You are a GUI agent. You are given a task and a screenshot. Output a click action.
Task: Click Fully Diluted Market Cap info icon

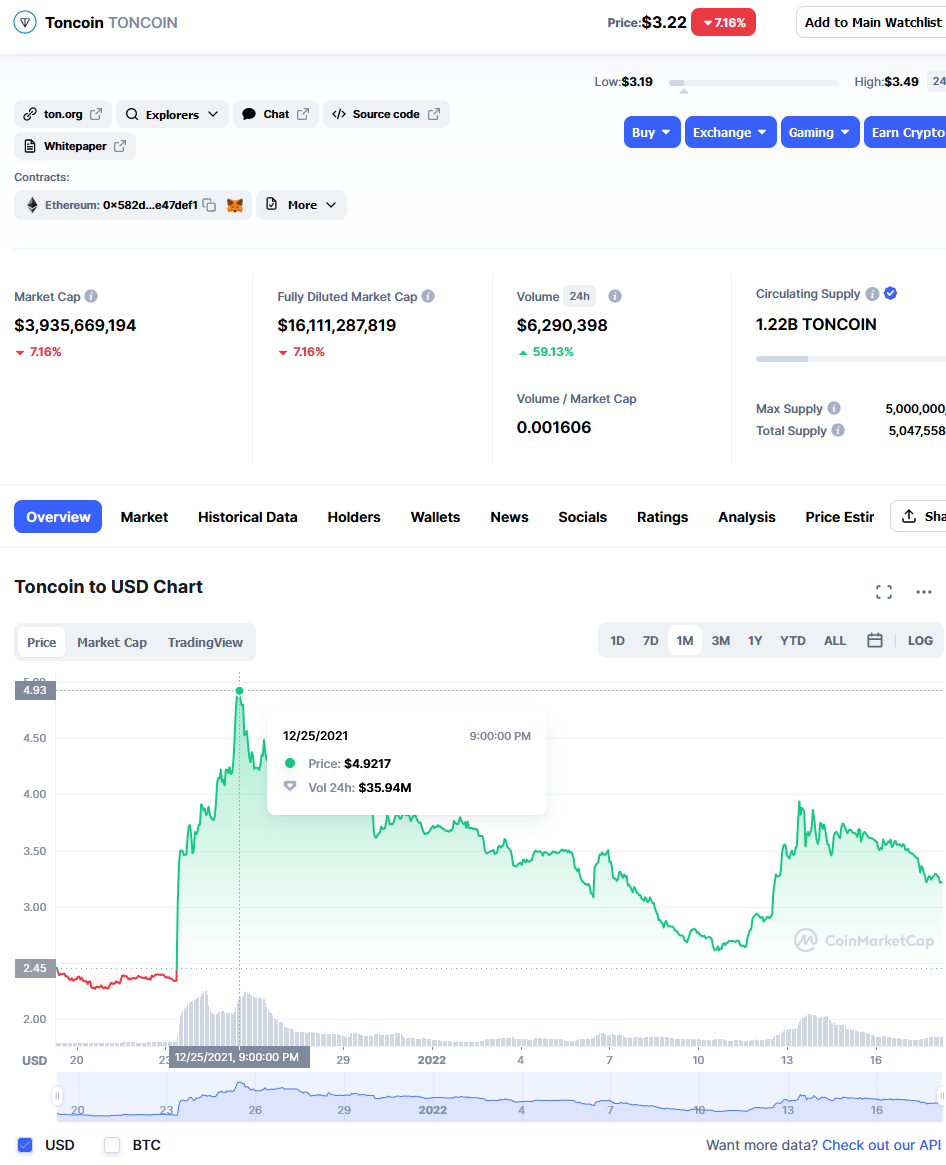point(428,297)
